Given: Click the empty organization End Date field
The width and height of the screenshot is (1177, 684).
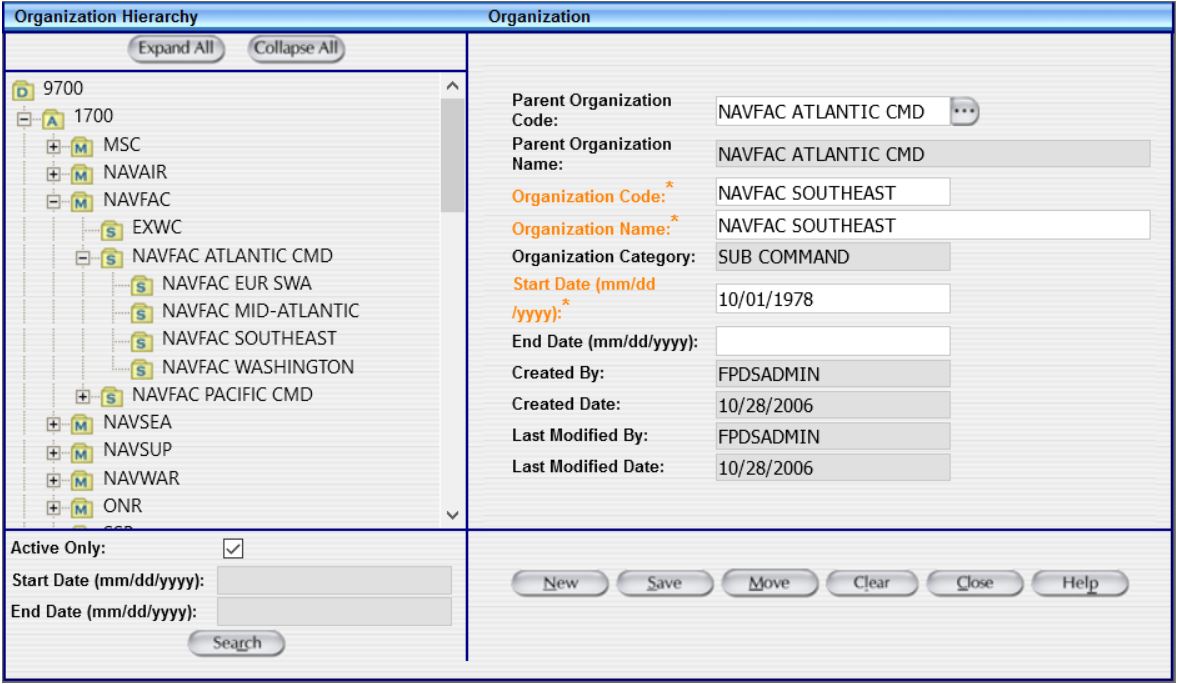Looking at the screenshot, I should pos(832,341).
